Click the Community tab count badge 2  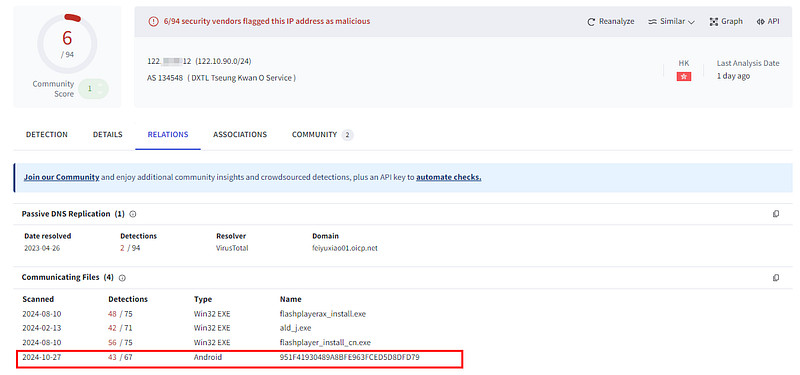(x=347, y=135)
